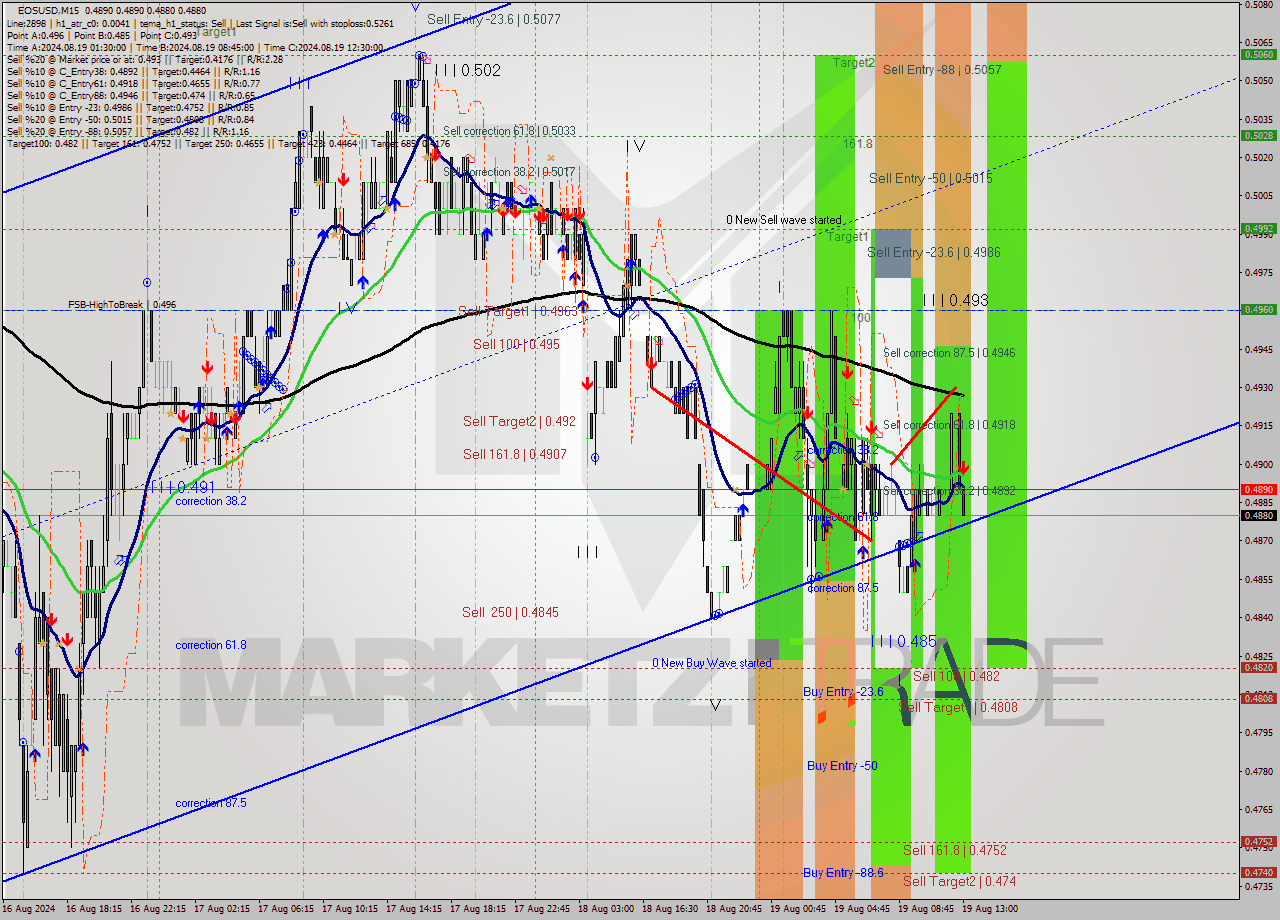Click '17 Aug 02:15' on time axis

pyautogui.click(x=222, y=909)
